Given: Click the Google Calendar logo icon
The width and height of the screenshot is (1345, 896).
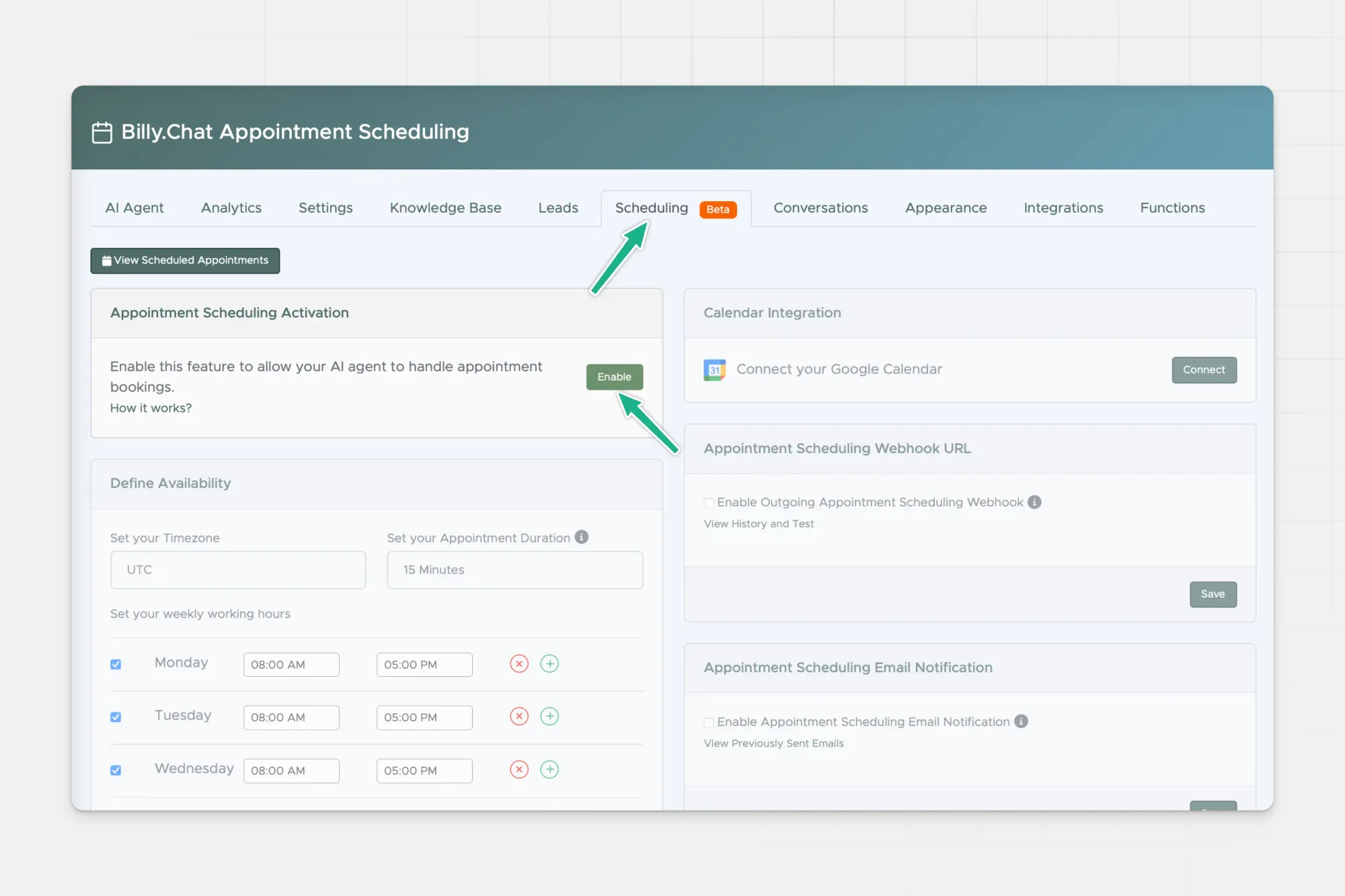Looking at the screenshot, I should click(714, 370).
